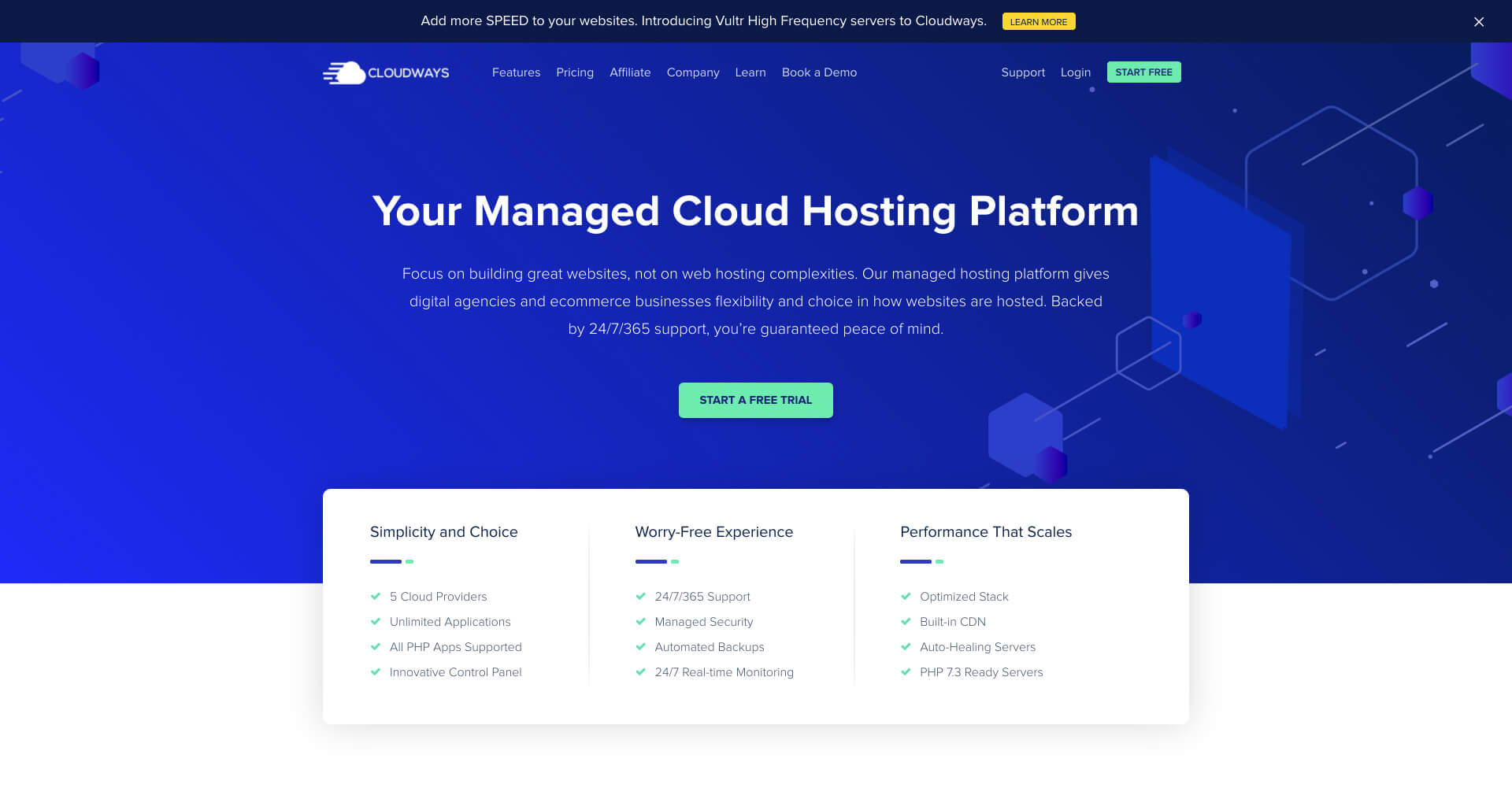Click checkmark beside 24/7 Real-time Monitoring
This screenshot has width=1512, height=788.
pos(641,671)
